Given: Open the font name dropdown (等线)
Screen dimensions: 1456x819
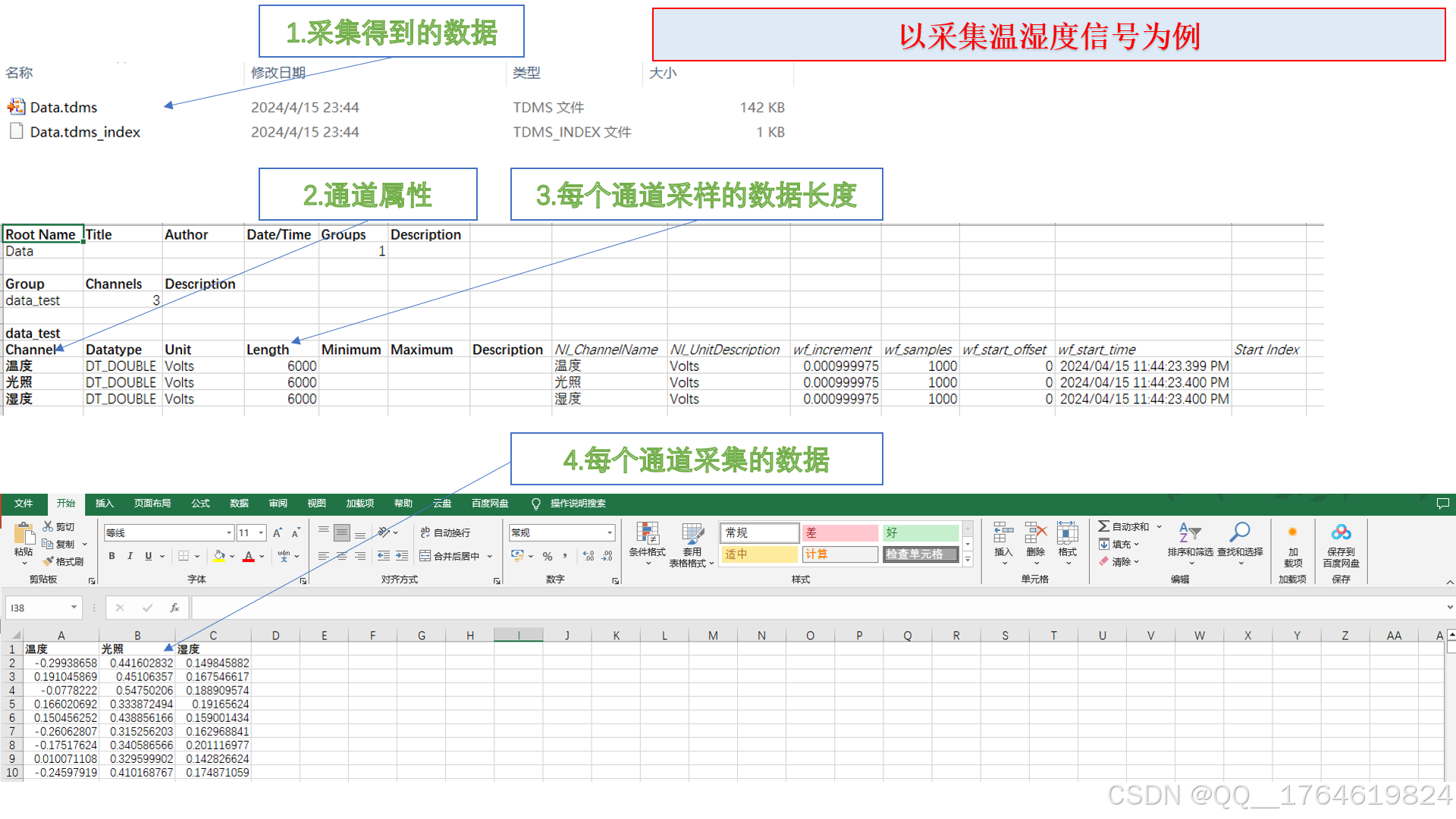Looking at the screenshot, I should [x=229, y=533].
